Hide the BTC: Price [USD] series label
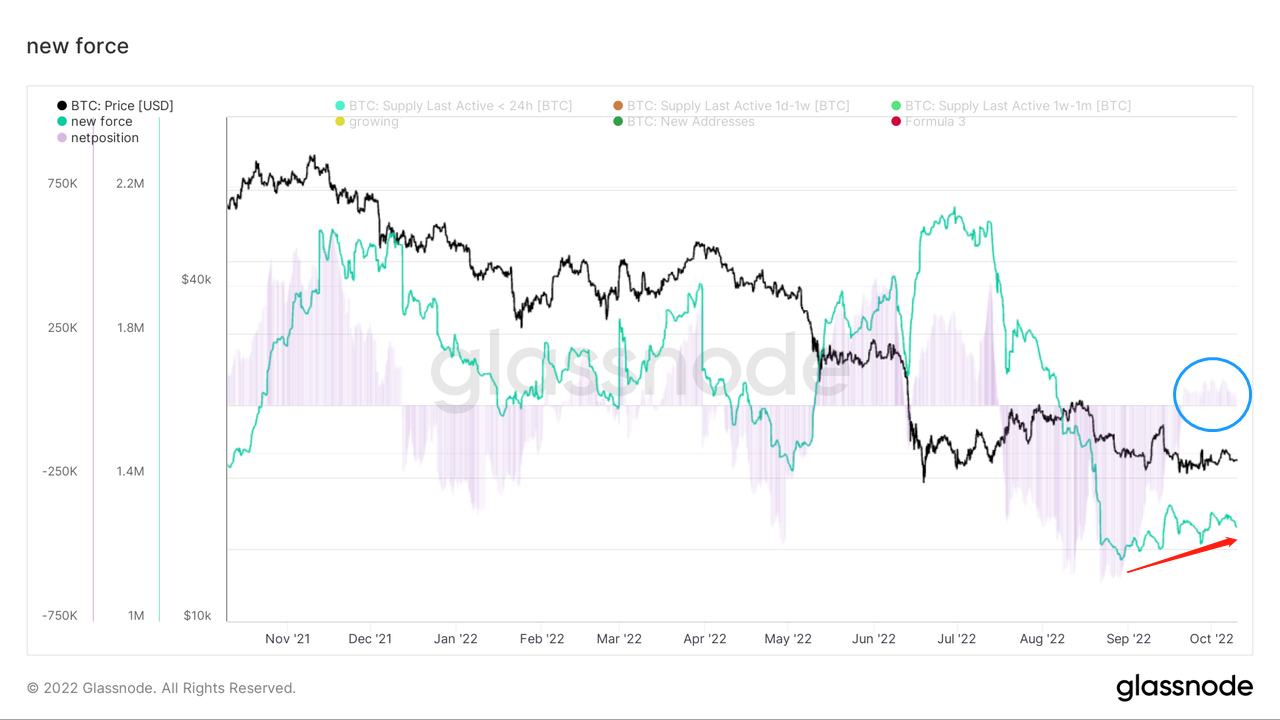Screen dimensions: 1280x720 122,105
